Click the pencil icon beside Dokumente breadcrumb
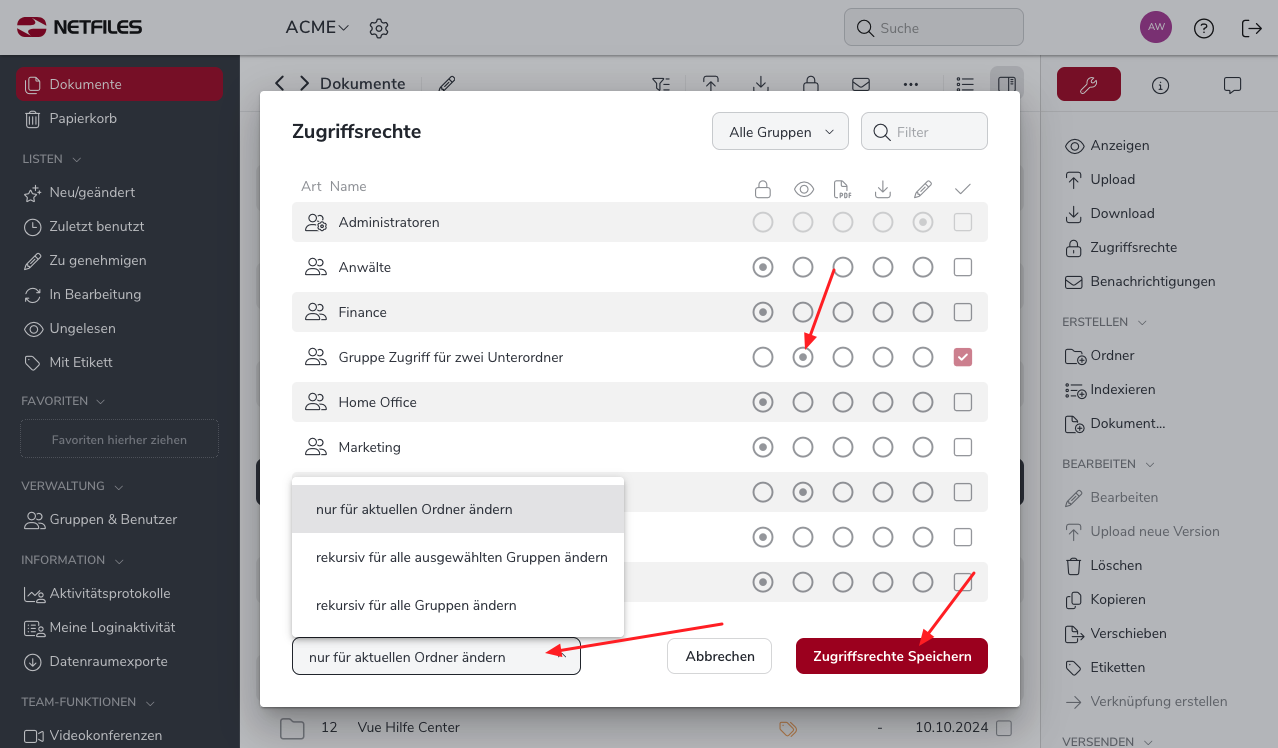The width and height of the screenshot is (1278, 748). pos(447,84)
